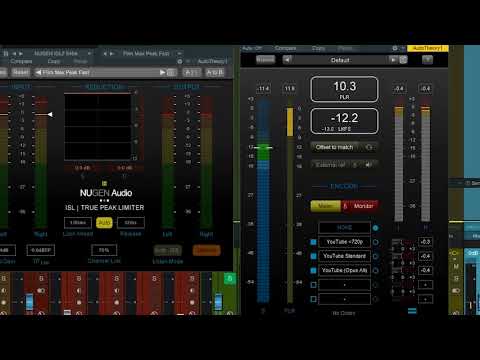This screenshot has height=360, width=480.
Task: Toggle the A|B comparison button in ISL
Action: coord(192,72)
